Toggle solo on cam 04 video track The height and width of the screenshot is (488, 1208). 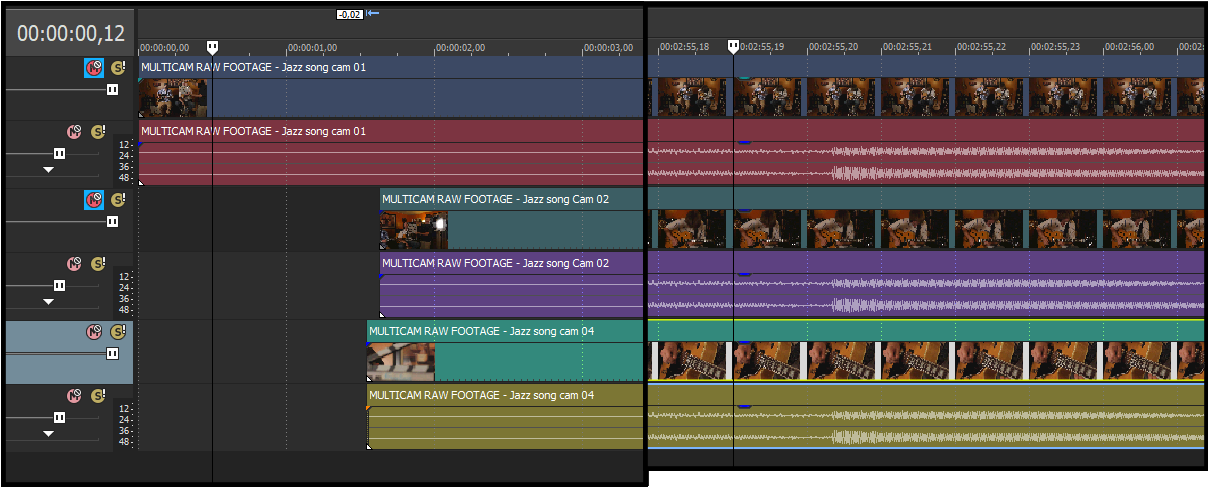[x=118, y=332]
